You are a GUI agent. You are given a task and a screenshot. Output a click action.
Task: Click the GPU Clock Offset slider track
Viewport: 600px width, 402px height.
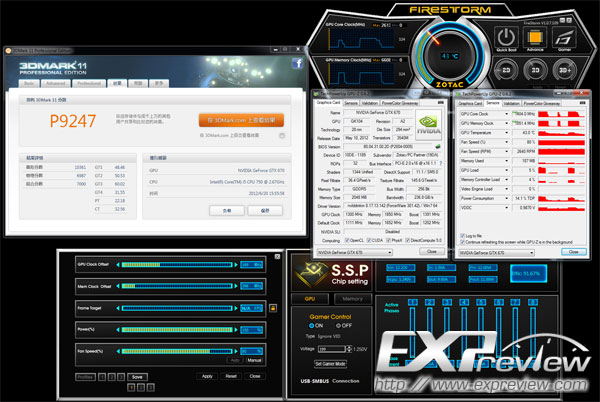(x=177, y=265)
